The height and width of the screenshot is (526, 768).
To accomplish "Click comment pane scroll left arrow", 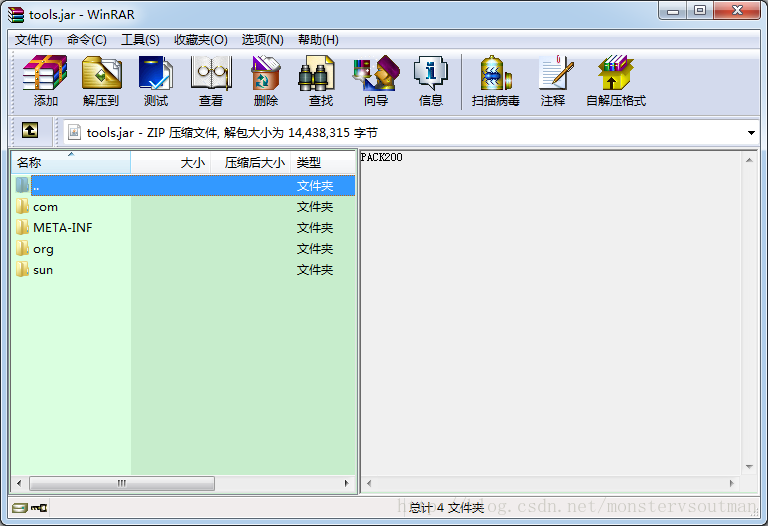I will (369, 483).
